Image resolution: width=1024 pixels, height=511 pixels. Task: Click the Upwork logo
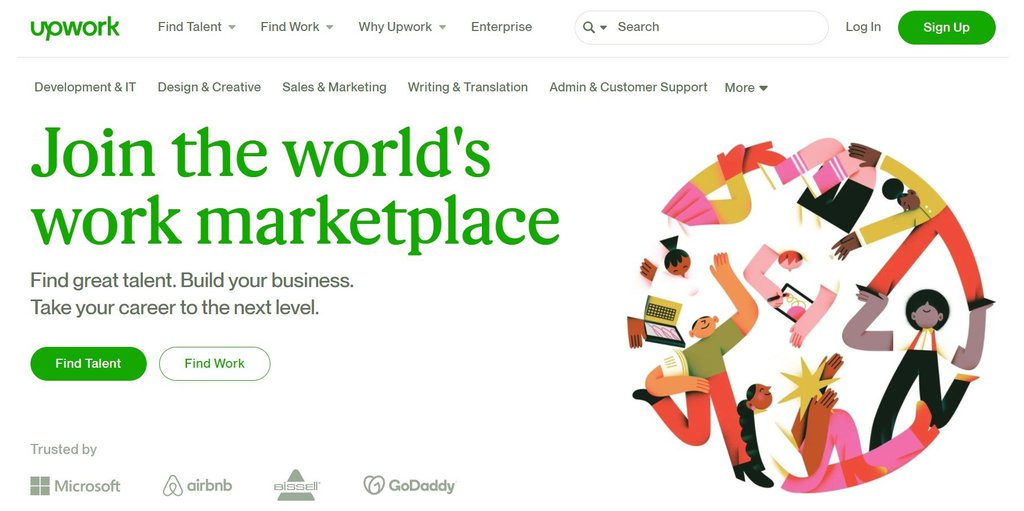pos(75,28)
